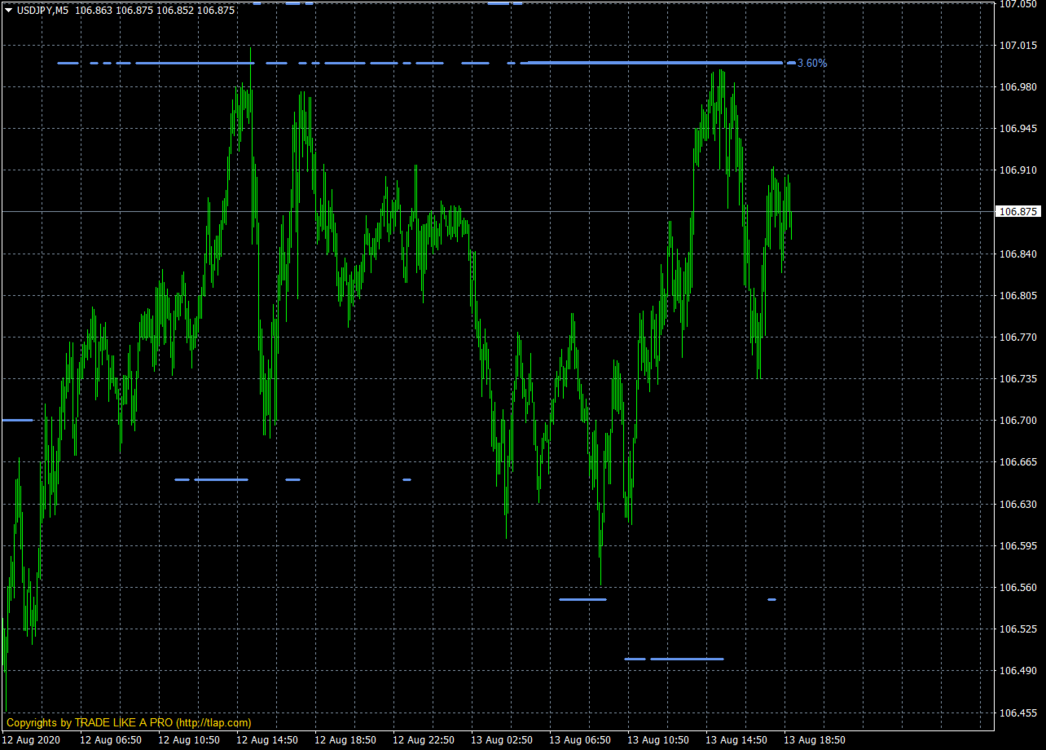
Task: Click the 12 Aug 18:50 time label
Action: point(345,740)
